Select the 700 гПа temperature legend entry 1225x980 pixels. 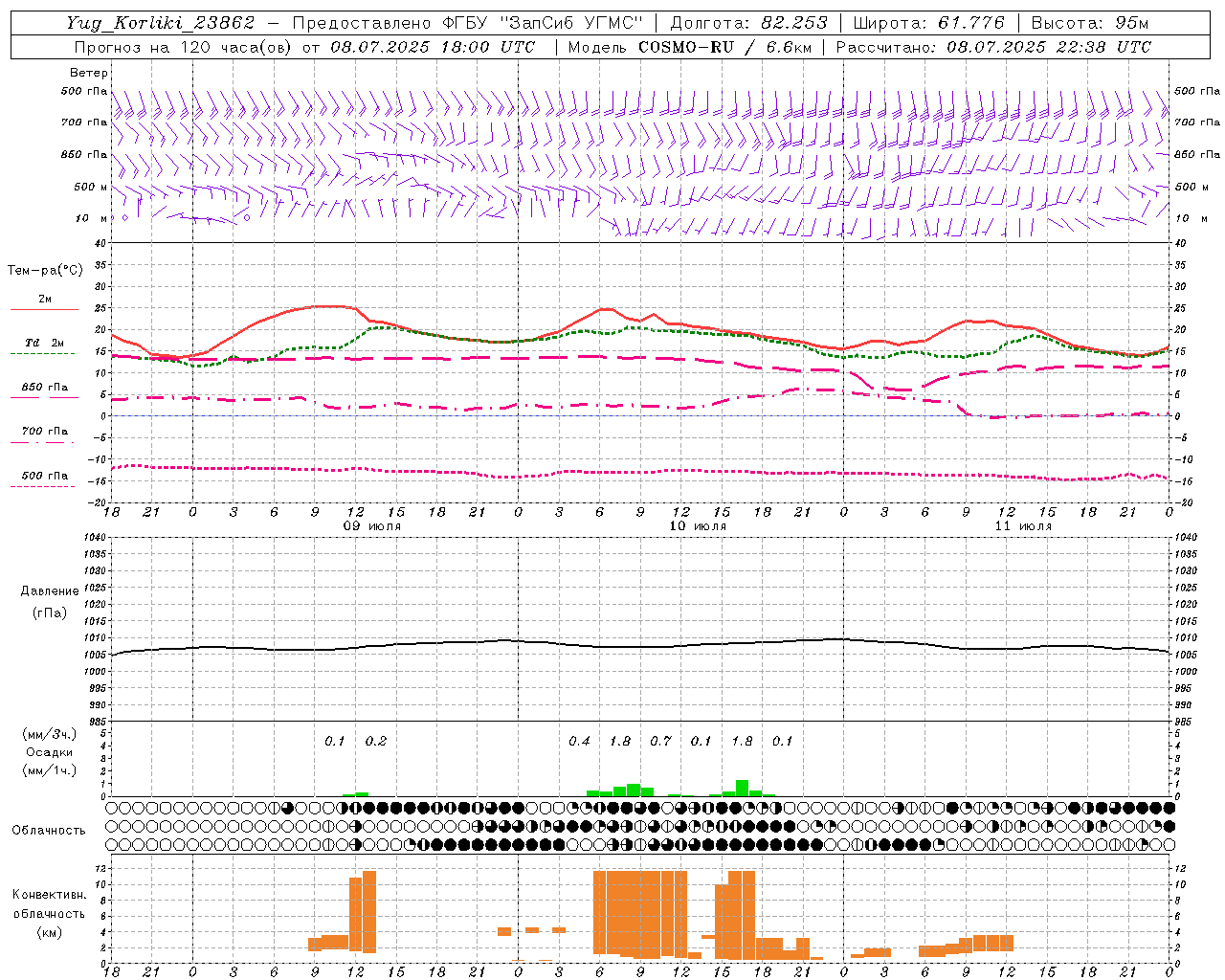point(45,432)
